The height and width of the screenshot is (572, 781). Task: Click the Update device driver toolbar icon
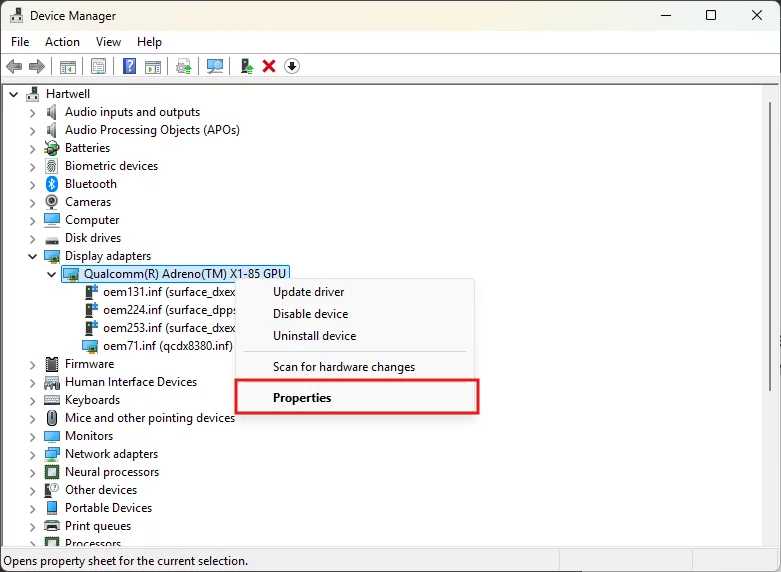(x=246, y=66)
